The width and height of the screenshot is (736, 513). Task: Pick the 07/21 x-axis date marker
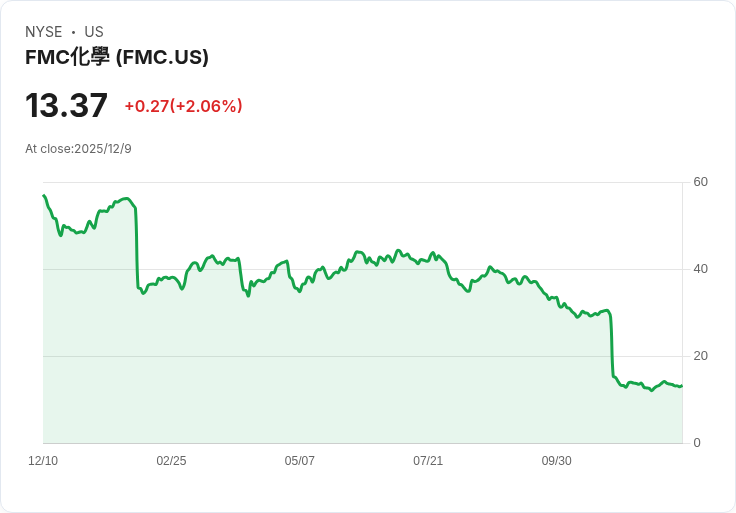click(x=428, y=461)
